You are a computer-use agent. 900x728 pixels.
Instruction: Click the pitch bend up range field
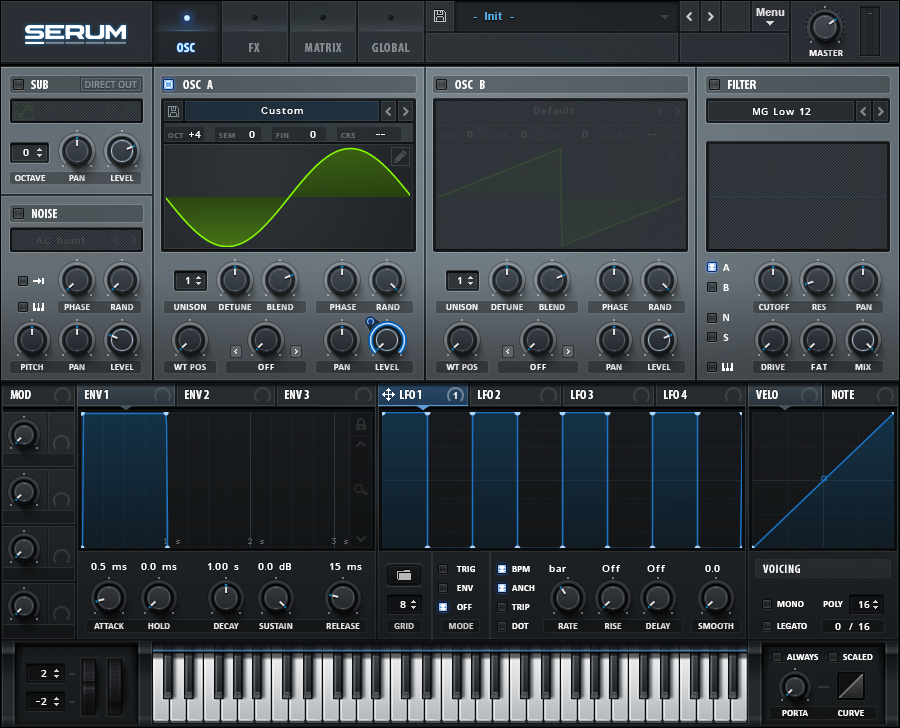tap(45, 673)
